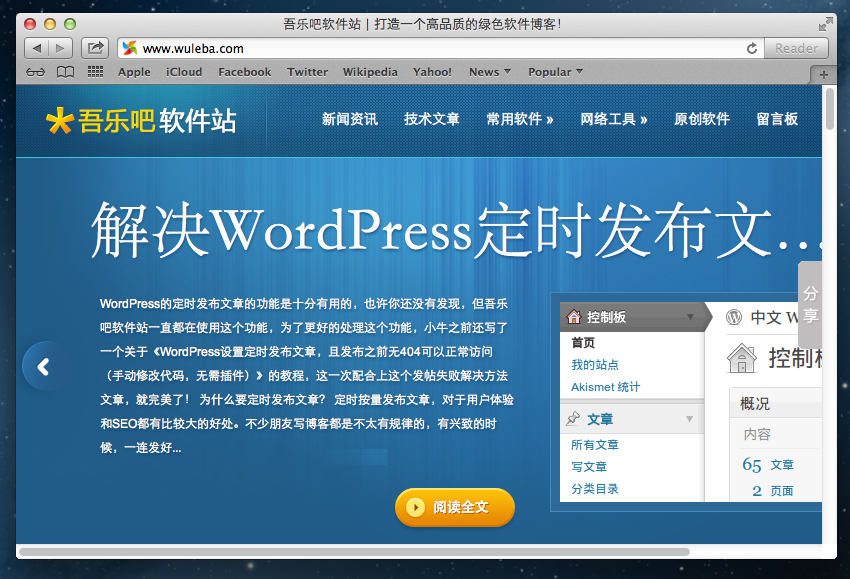
Task: Add a new tab with the plus button
Action: click(823, 75)
